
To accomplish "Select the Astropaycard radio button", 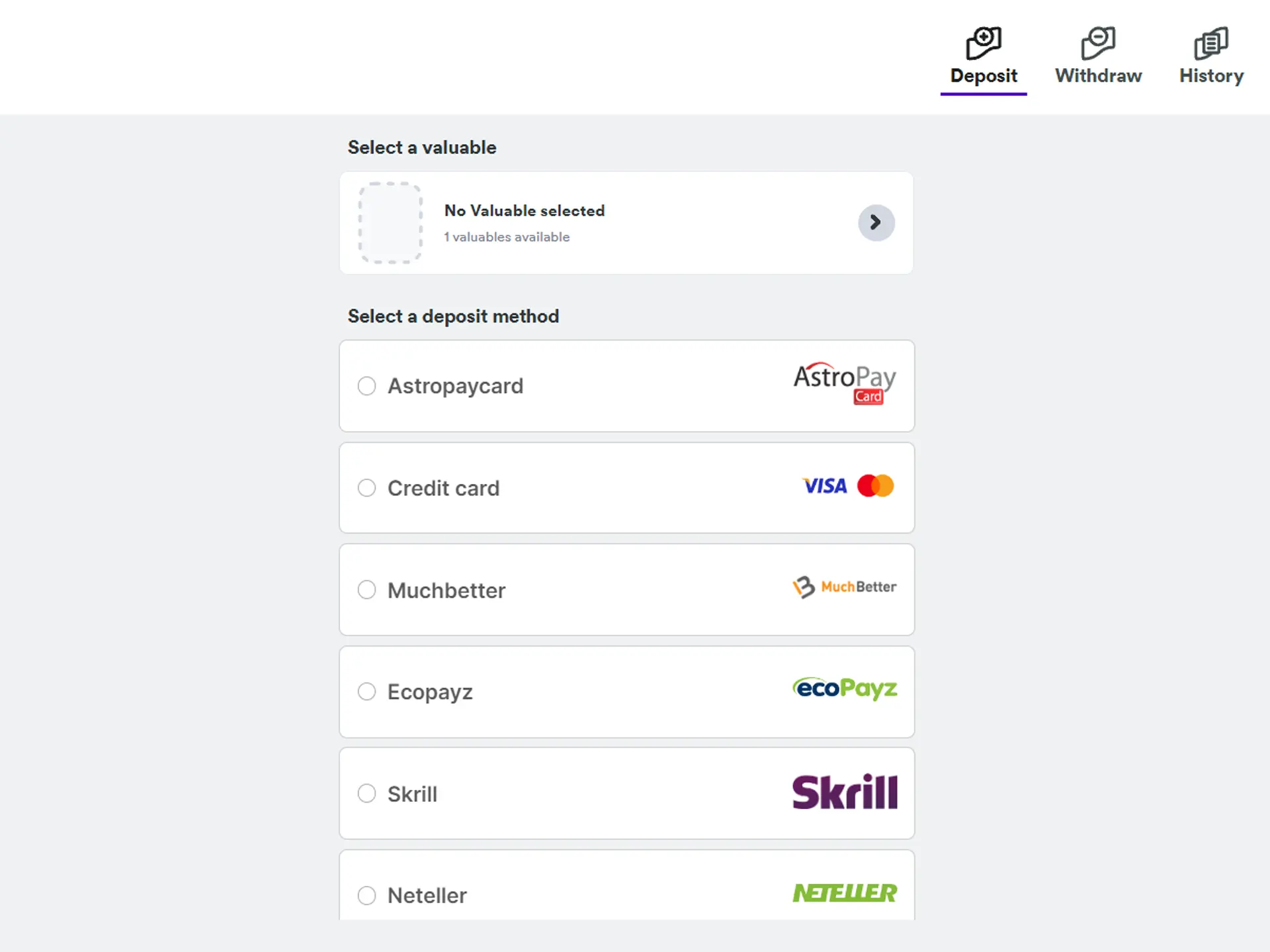I will click(366, 385).
